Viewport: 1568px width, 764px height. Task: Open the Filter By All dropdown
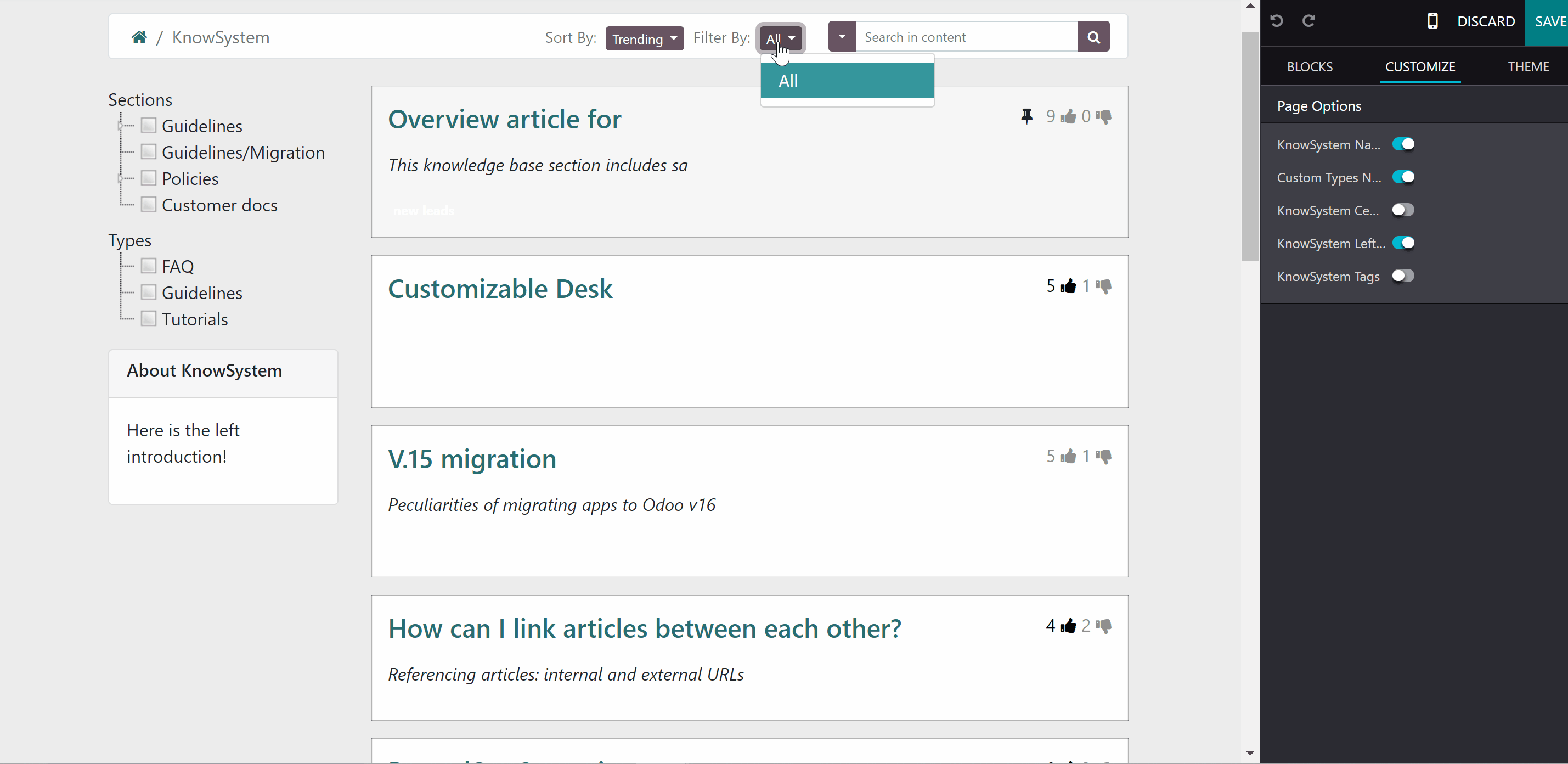[781, 38]
